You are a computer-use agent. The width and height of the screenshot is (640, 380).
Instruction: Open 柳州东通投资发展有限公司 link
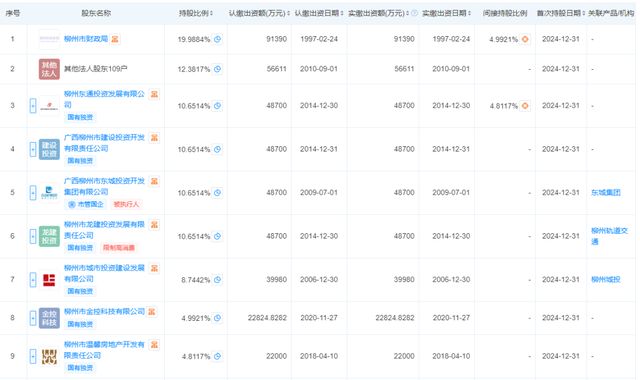104,100
